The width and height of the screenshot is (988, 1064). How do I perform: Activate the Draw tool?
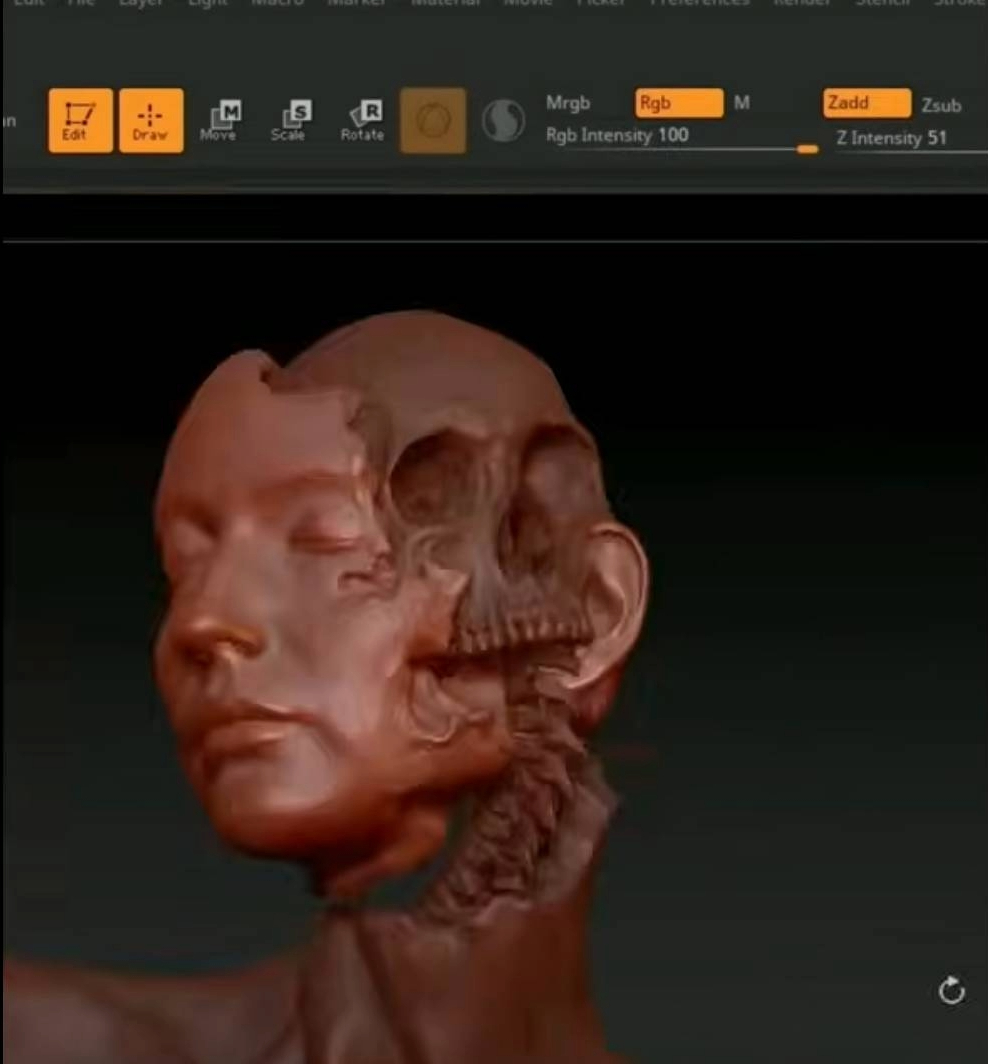tap(151, 120)
